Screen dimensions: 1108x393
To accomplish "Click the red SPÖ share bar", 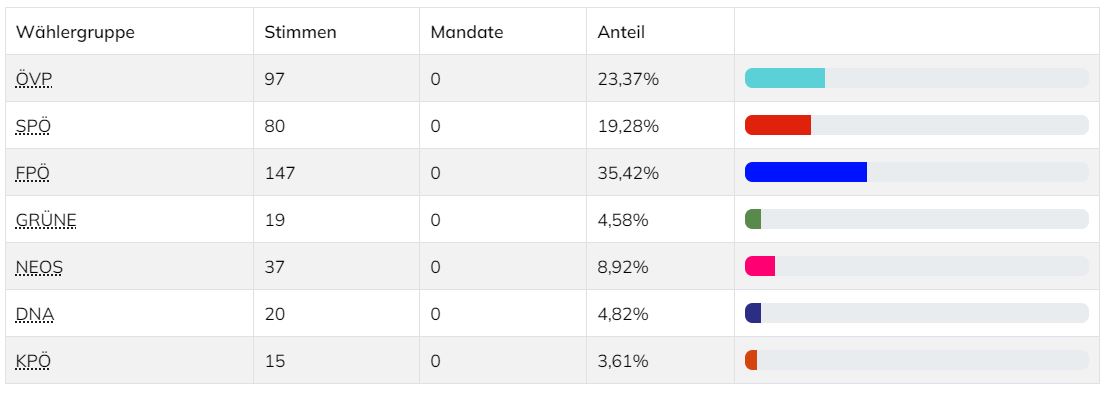I will (778, 125).
